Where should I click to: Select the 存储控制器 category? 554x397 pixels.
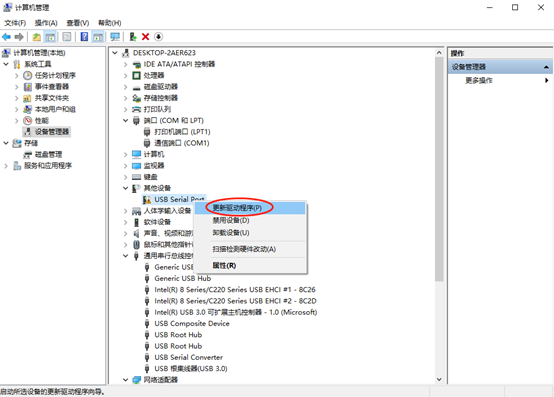[161, 98]
